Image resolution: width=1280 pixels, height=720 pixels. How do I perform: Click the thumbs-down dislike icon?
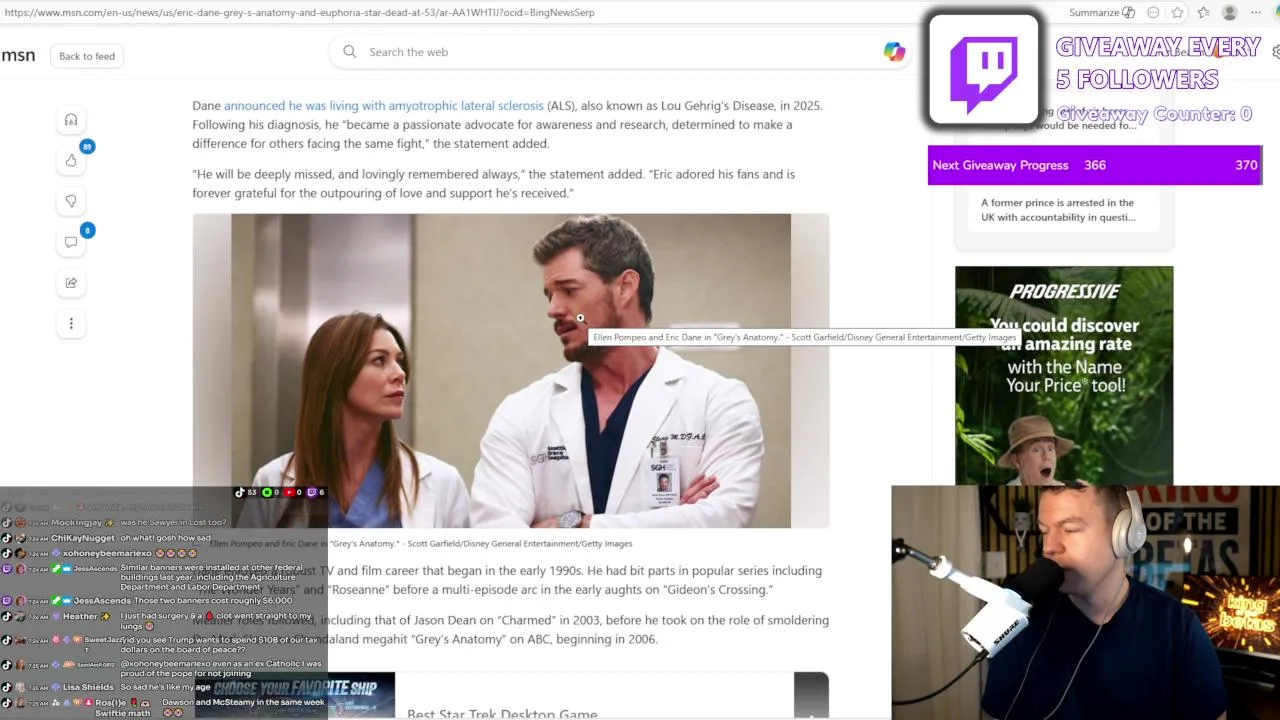pyautogui.click(x=71, y=201)
